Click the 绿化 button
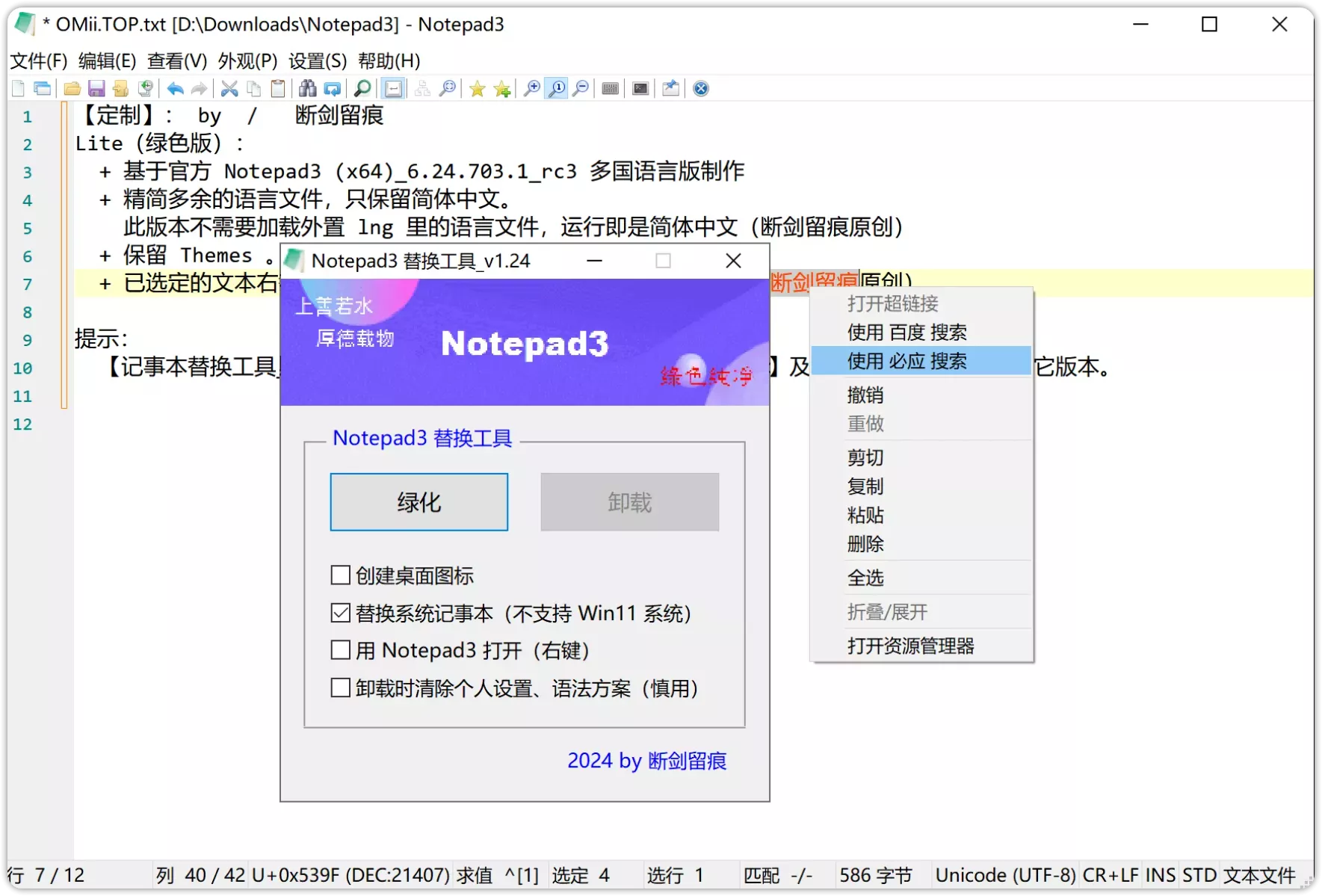 [418, 501]
